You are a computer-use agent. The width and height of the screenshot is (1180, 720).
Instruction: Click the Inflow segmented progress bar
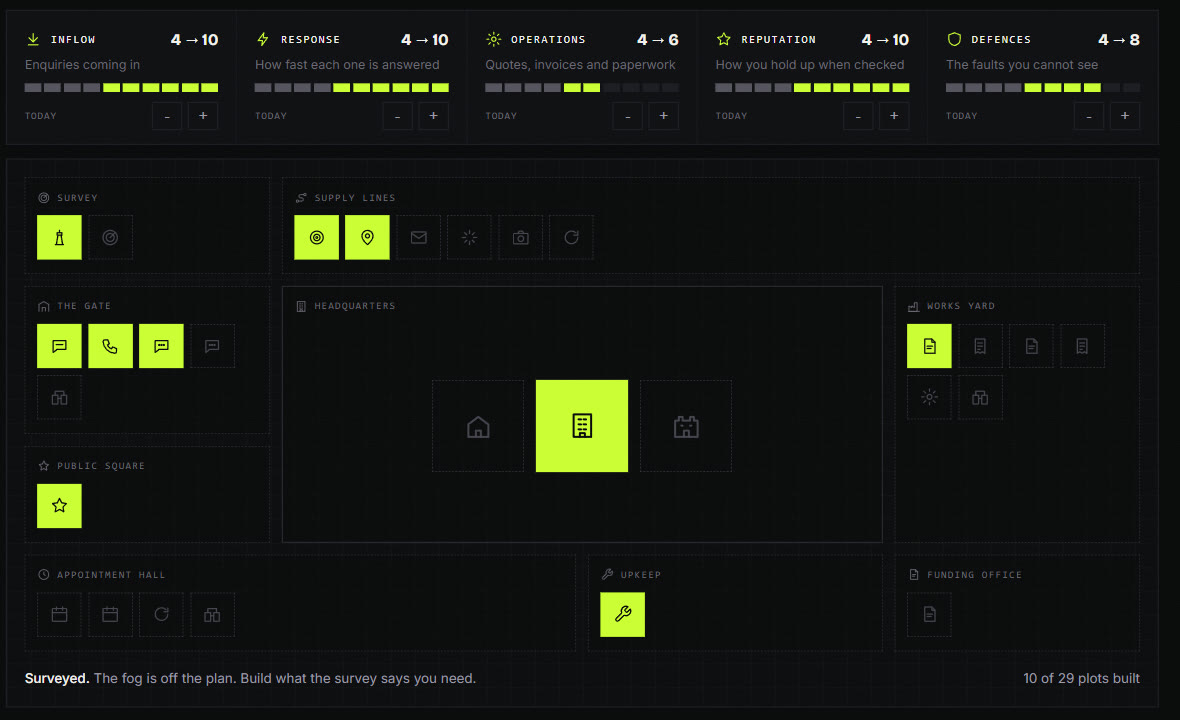pyautogui.click(x=121, y=88)
